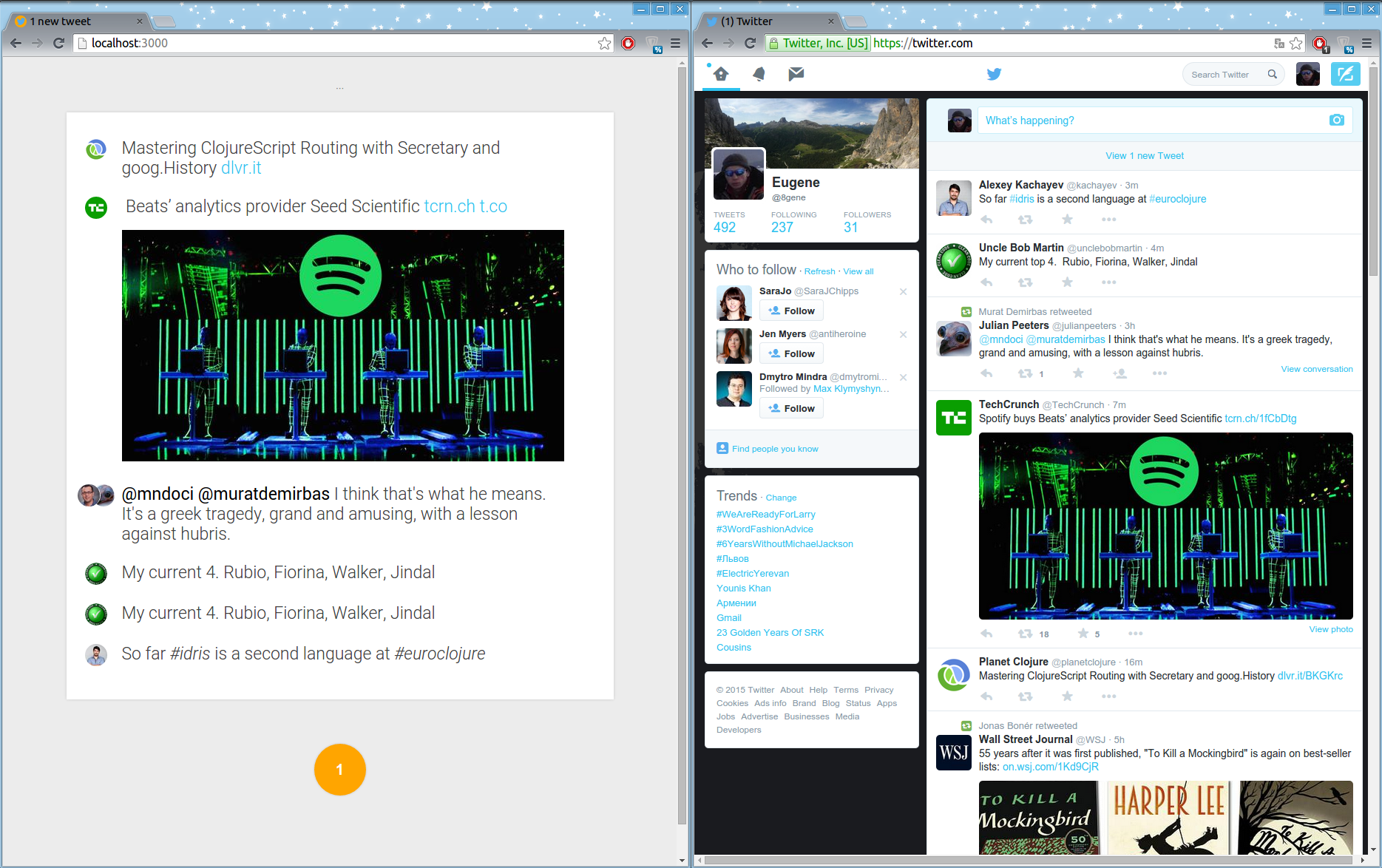
Task: Switch to '1 new tweet' browser tab
Action: (x=78, y=21)
